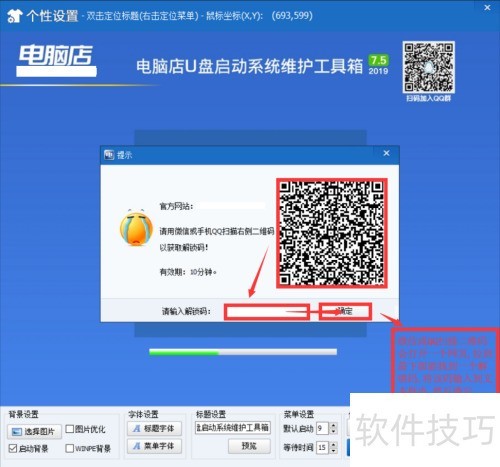This screenshot has height=467, width=500.
Task: Click the unlock QR code in the dialog
Action: [x=332, y=233]
